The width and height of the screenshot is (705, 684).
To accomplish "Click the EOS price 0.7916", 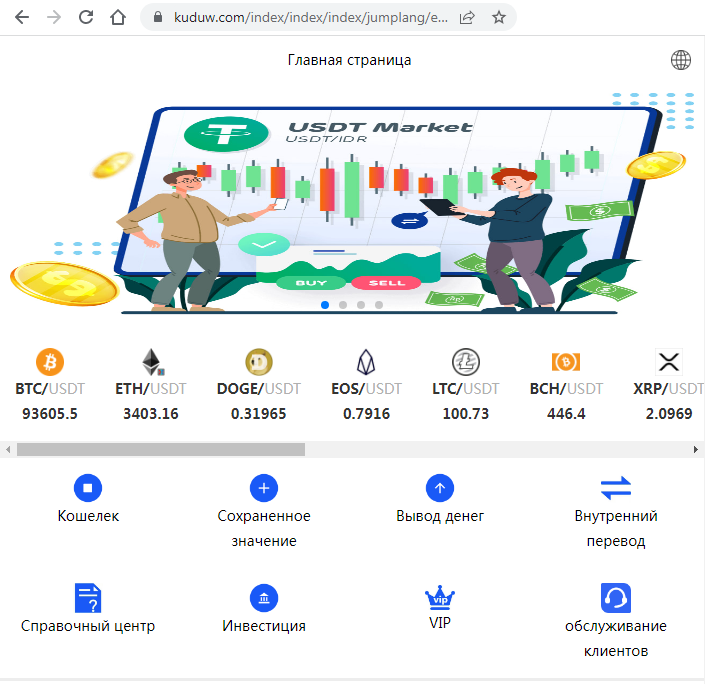I will [366, 414].
